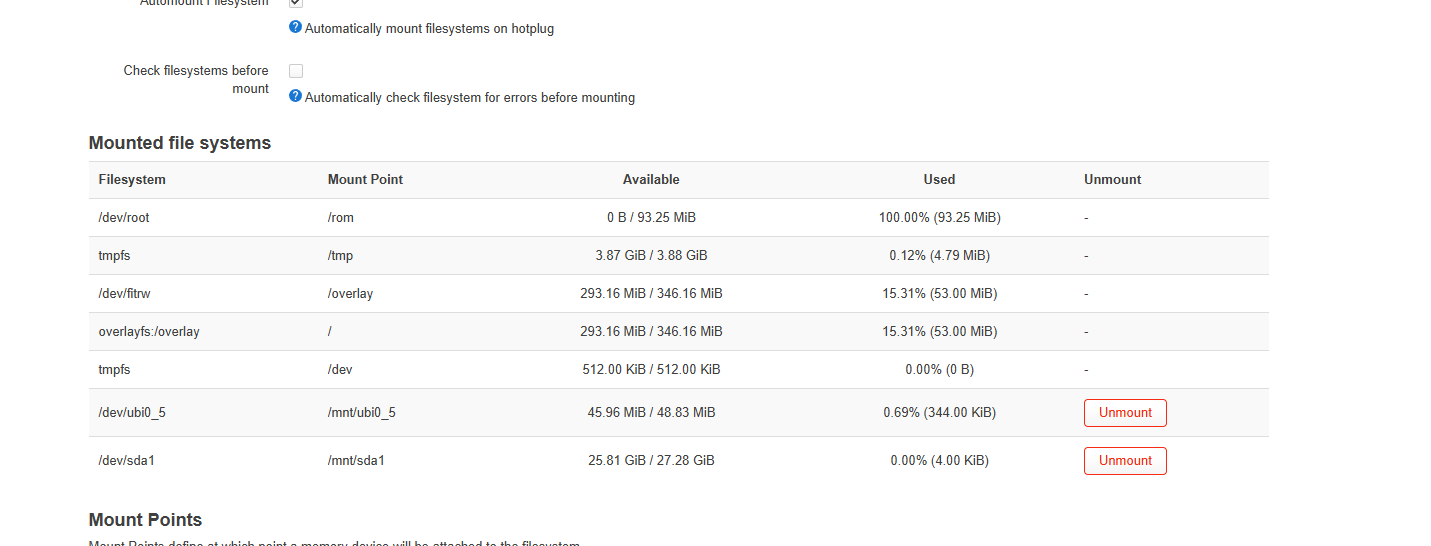Click the overlayfs:/overlay filesystem entry

point(149,331)
